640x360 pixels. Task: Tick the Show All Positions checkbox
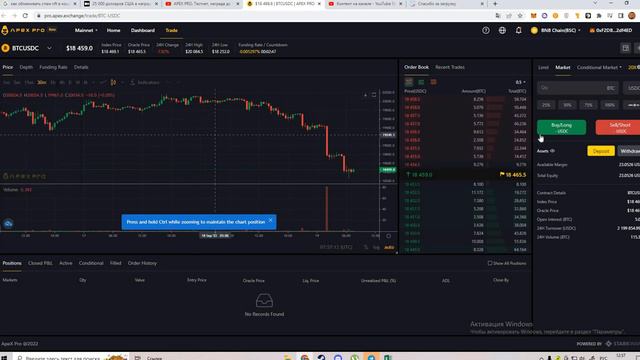coord(490,263)
